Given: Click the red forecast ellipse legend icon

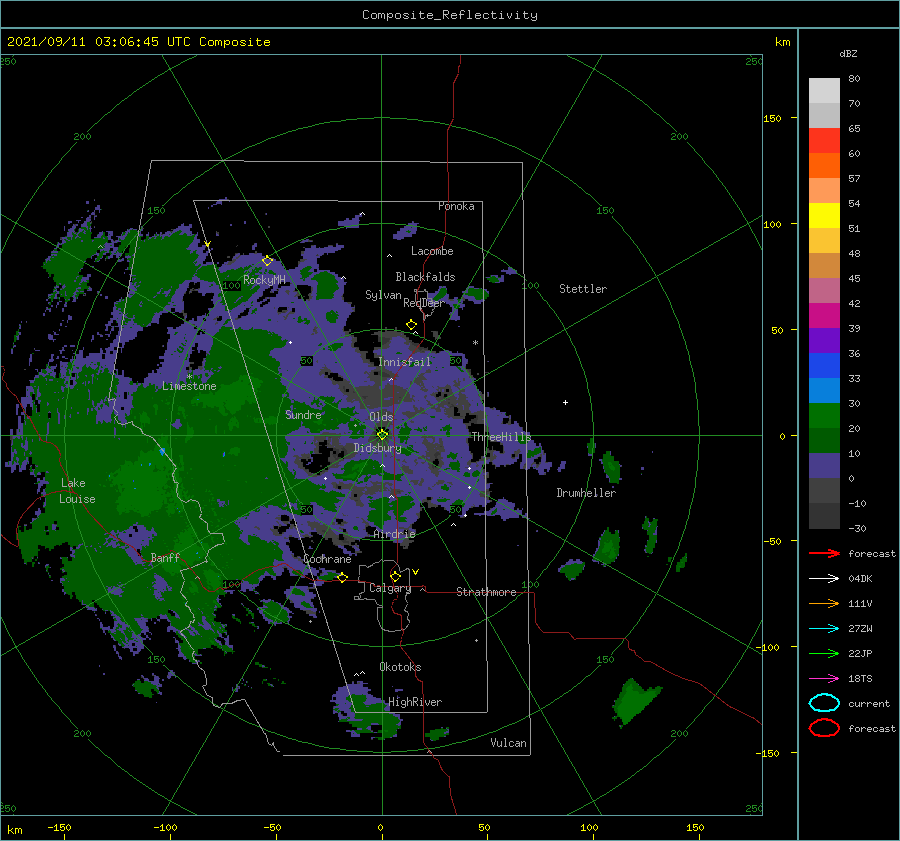Looking at the screenshot, I should 824,728.
